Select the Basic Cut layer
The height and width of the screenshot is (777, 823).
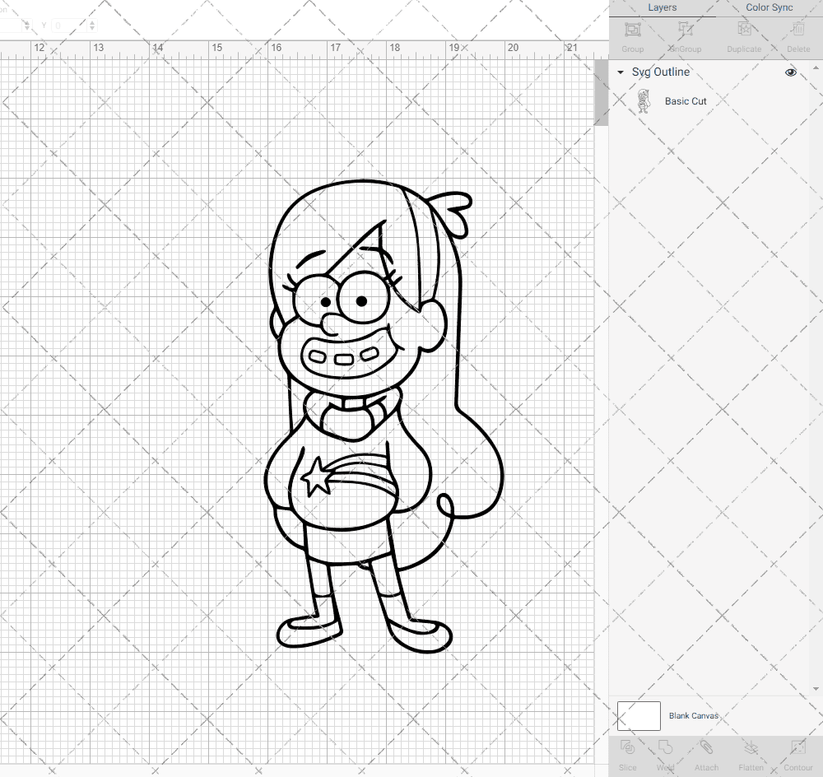684,101
